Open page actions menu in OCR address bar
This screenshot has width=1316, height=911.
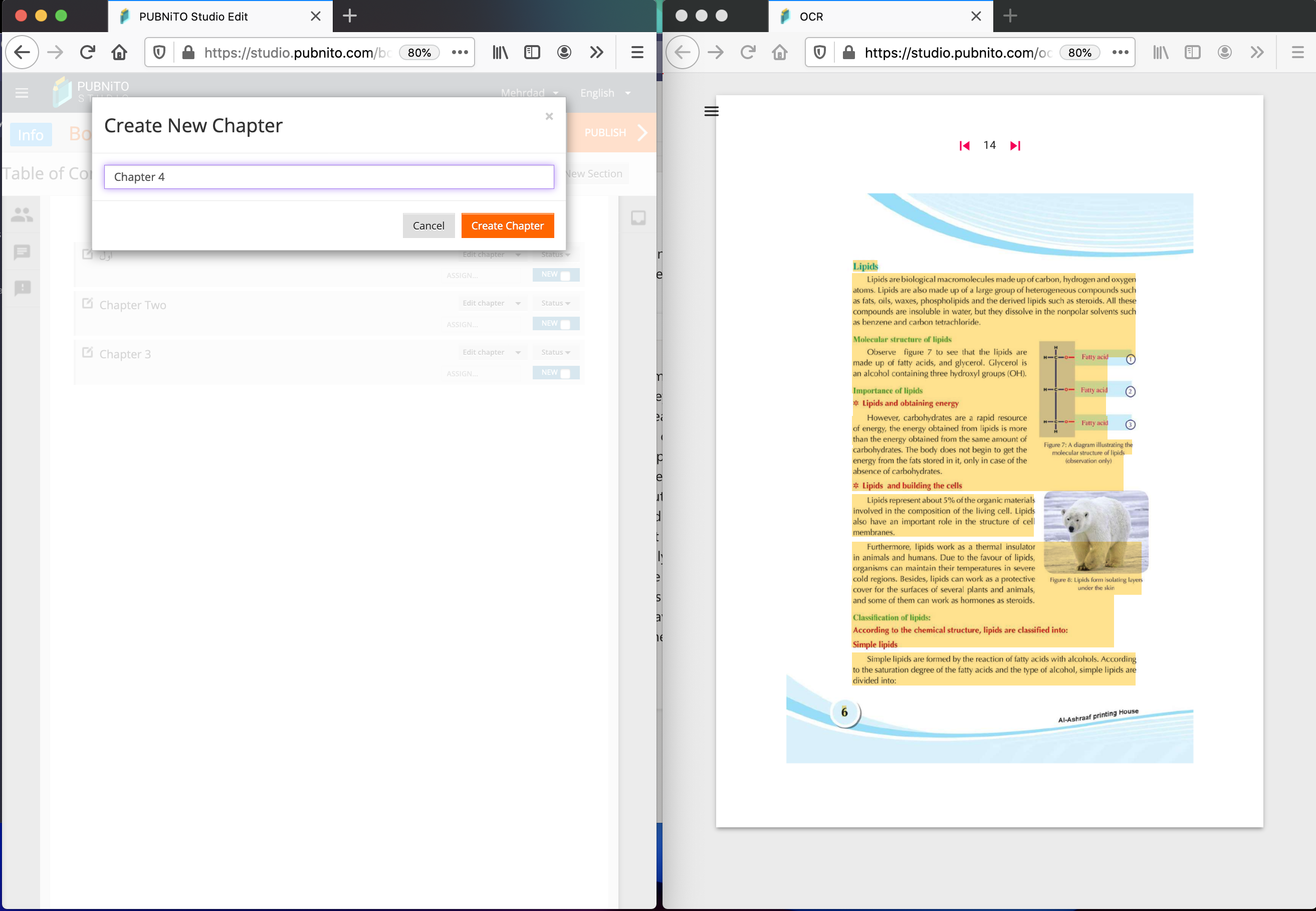[x=1120, y=53]
